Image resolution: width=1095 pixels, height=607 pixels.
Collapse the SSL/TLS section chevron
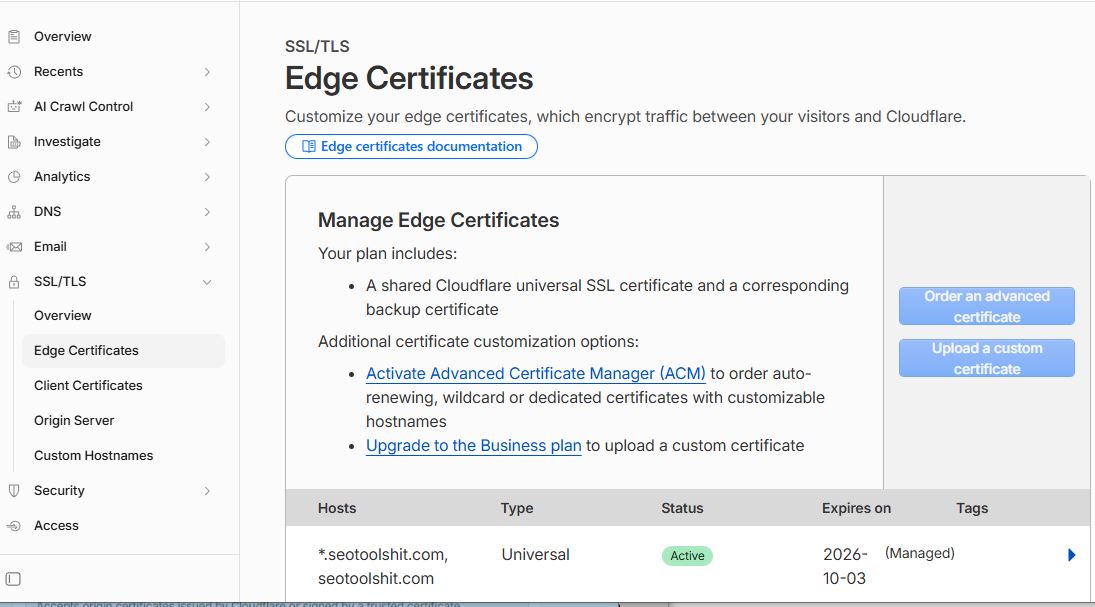pyautogui.click(x=207, y=282)
